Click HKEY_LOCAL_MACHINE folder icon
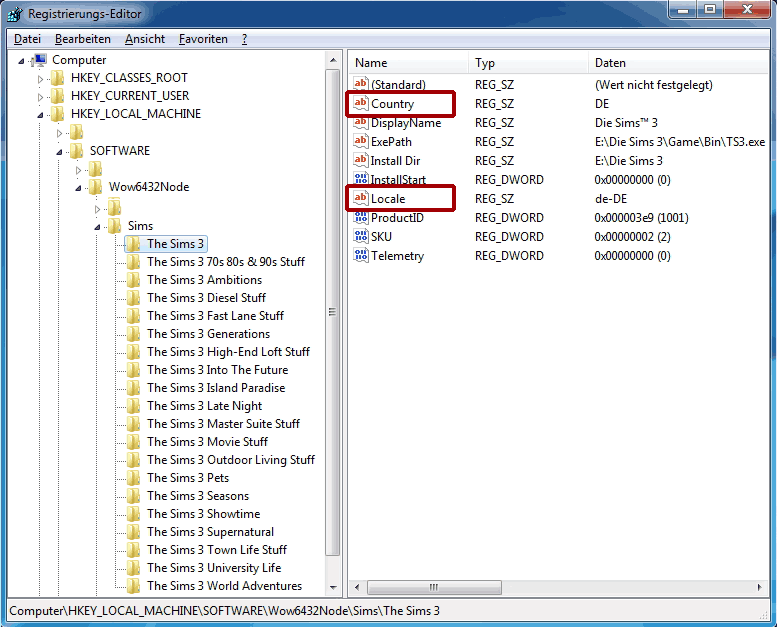The width and height of the screenshot is (777, 627). pos(58,114)
